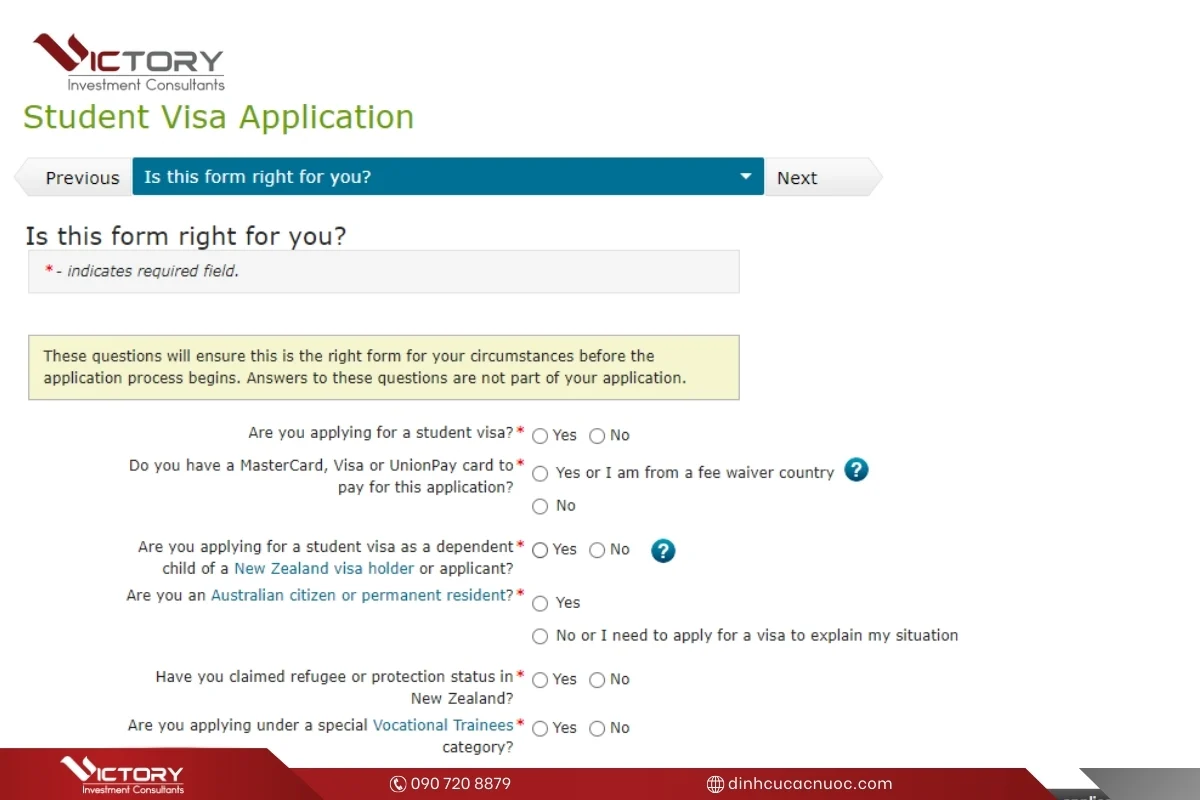Viewport: 1200px width, 800px height.
Task: Open the 'Vocational Trainees' link
Action: pos(442,725)
